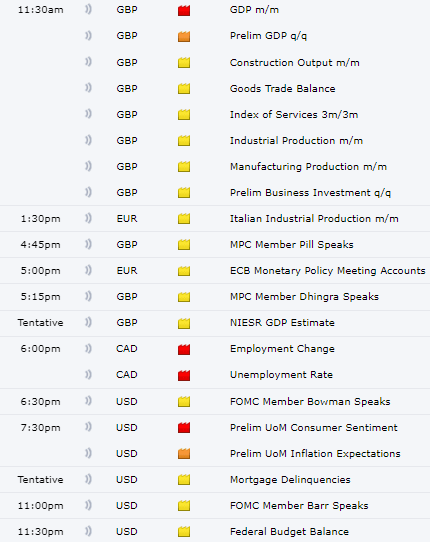Open Construction Output m/m event details
The image size is (430, 542).
[x=295, y=63]
